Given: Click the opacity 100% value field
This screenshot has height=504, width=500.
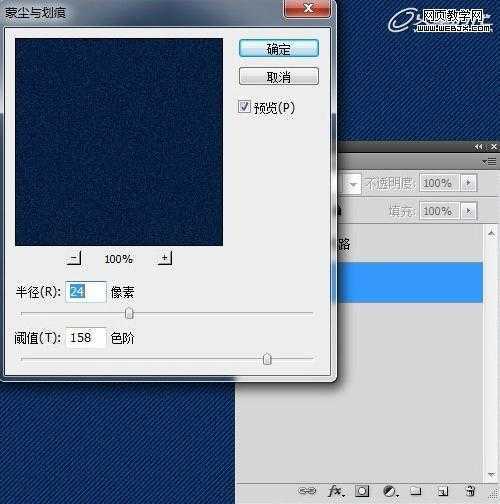Looking at the screenshot, I should (439, 183).
